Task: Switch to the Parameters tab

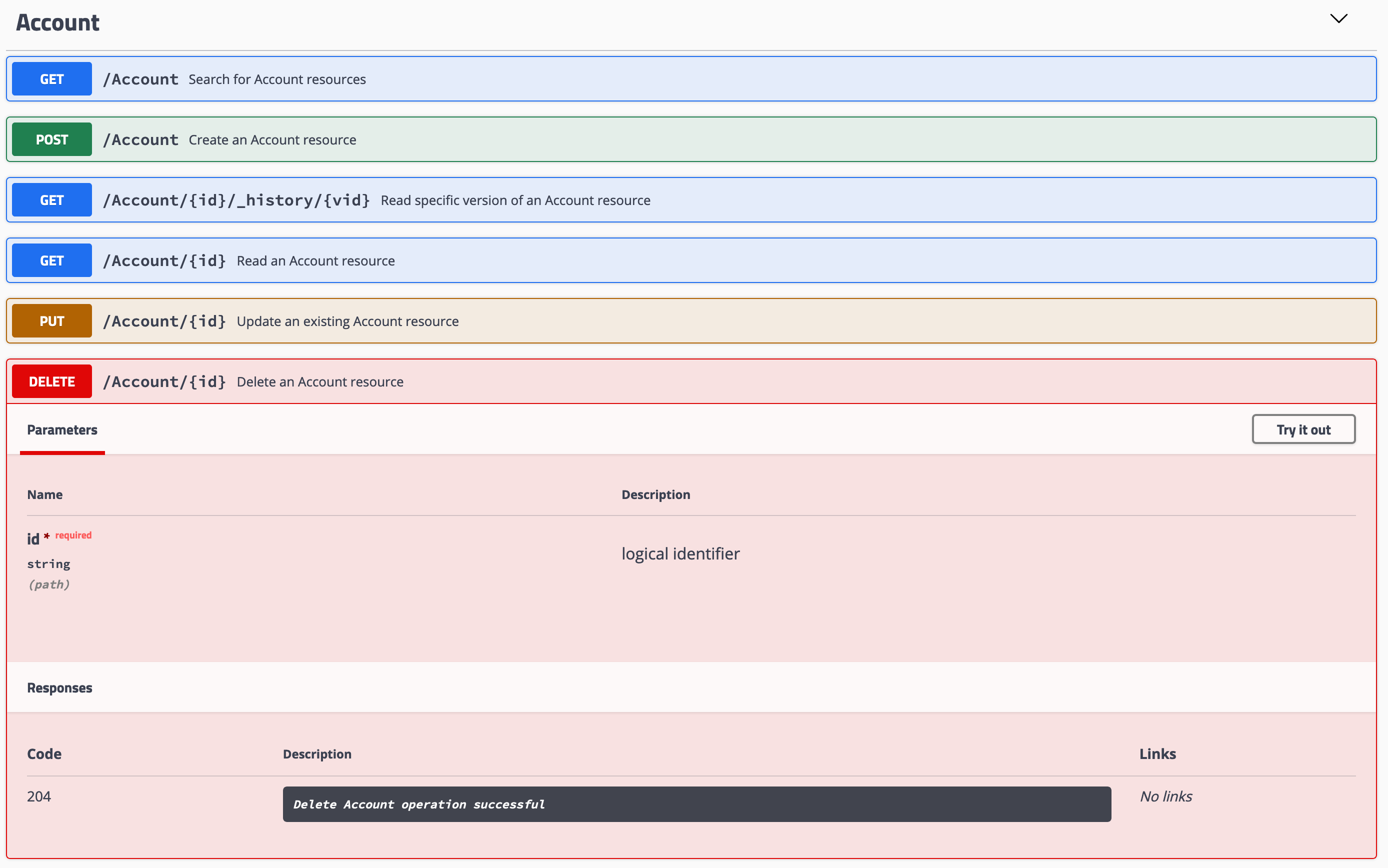Action: (62, 429)
